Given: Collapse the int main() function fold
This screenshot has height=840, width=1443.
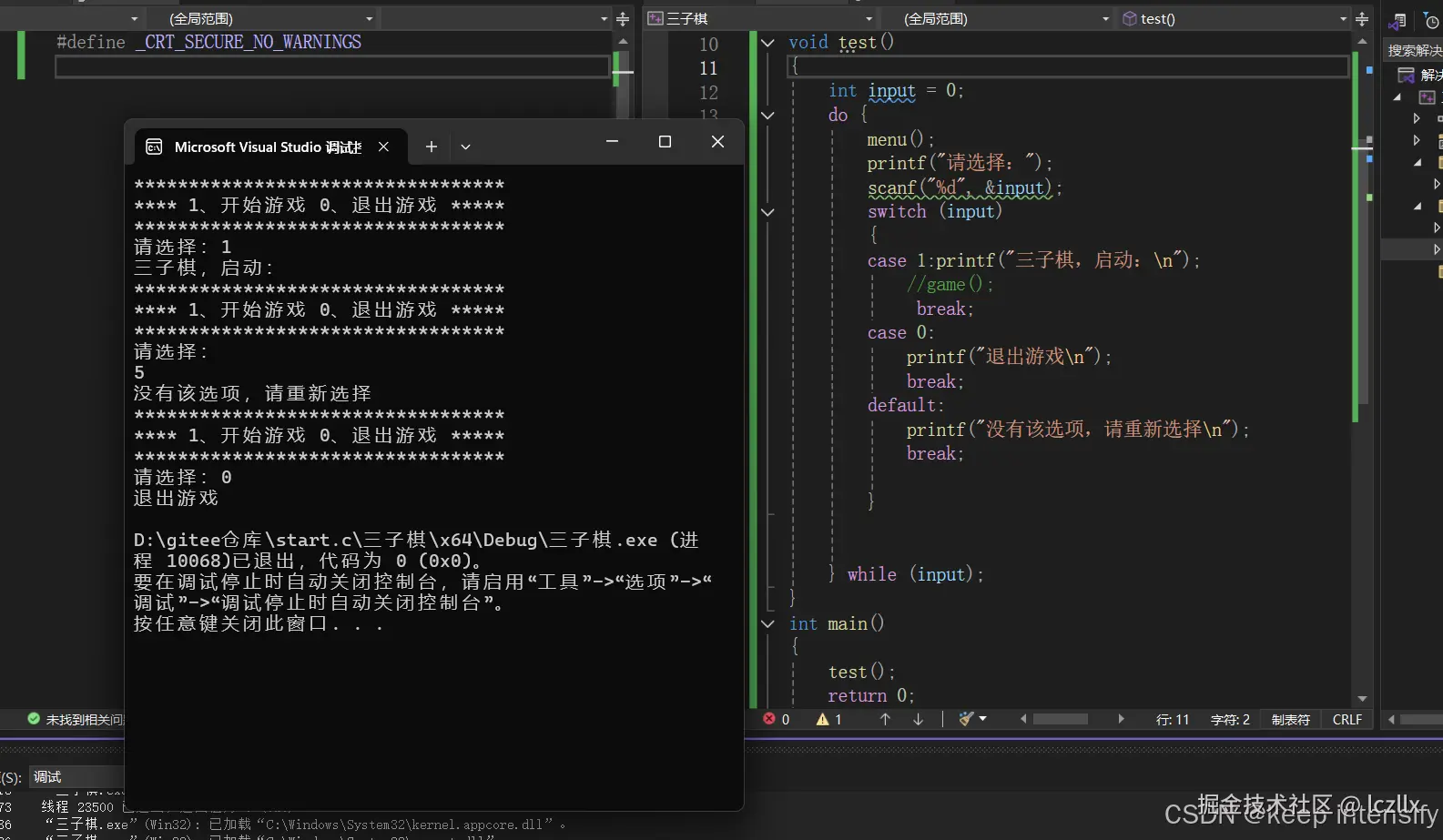Looking at the screenshot, I should (x=768, y=624).
